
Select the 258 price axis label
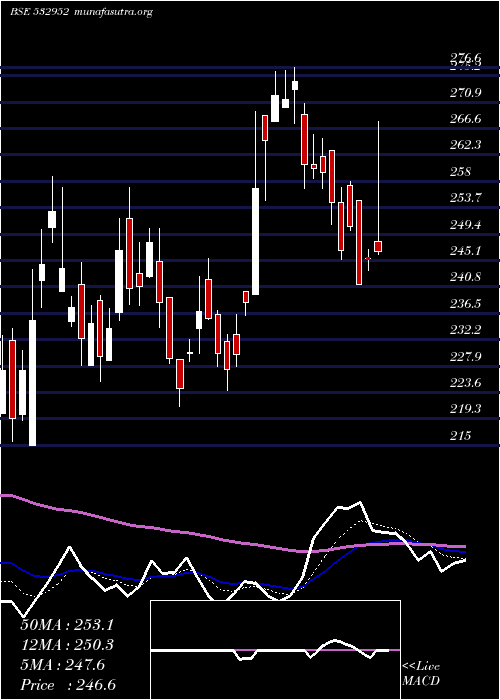click(x=460, y=171)
